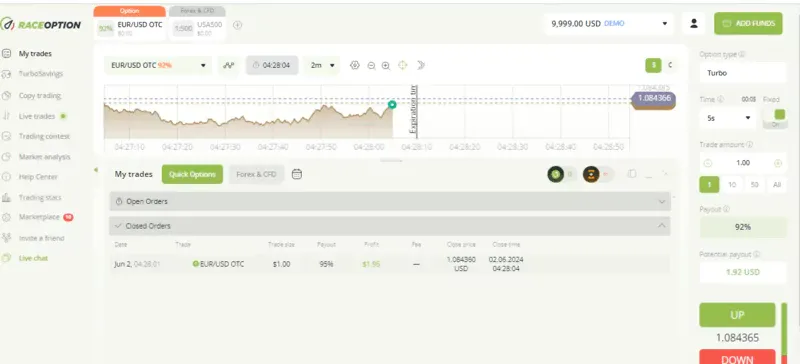This screenshot has height=364, width=800.
Task: Zoom in on the chart
Action: coord(386,65)
